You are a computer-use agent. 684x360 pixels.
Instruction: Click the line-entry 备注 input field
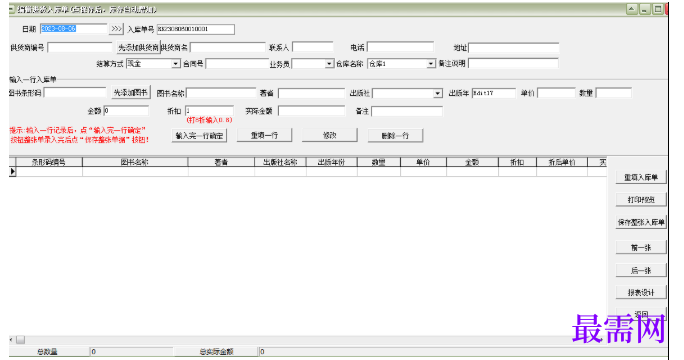pyautogui.click(x=407, y=111)
